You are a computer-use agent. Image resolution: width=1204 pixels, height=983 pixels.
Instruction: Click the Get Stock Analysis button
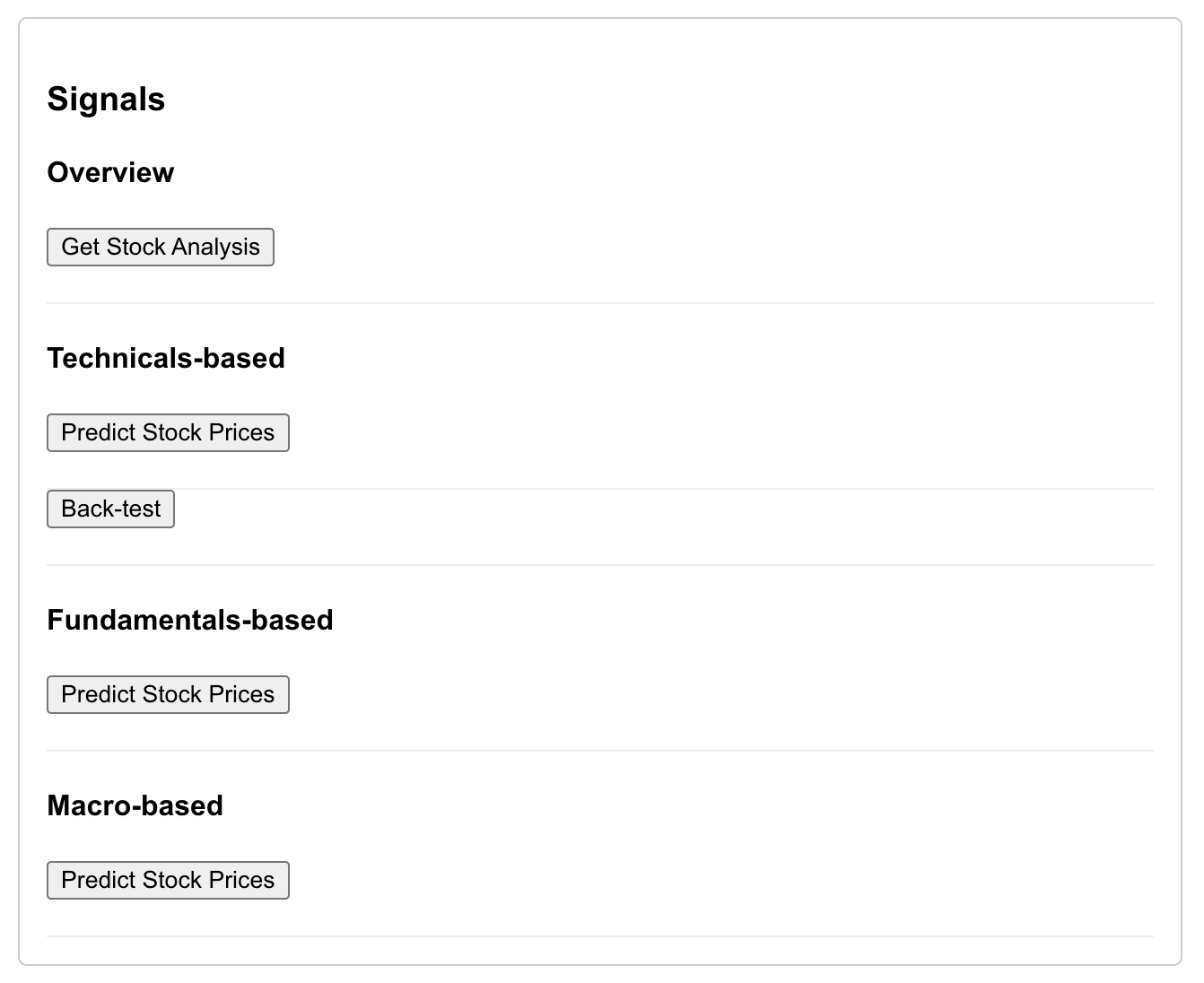160,247
